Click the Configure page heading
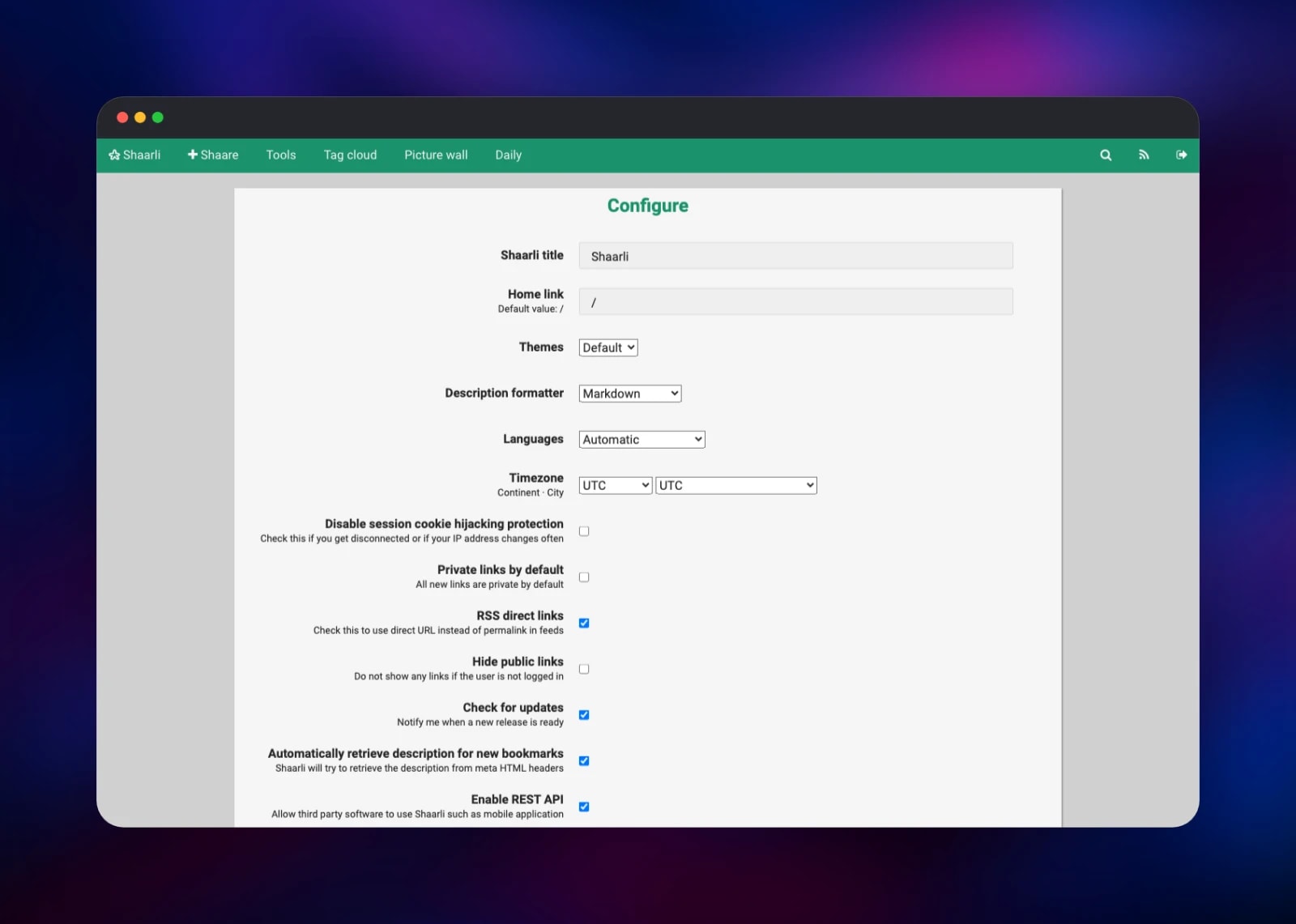The height and width of the screenshot is (924, 1296). click(648, 206)
